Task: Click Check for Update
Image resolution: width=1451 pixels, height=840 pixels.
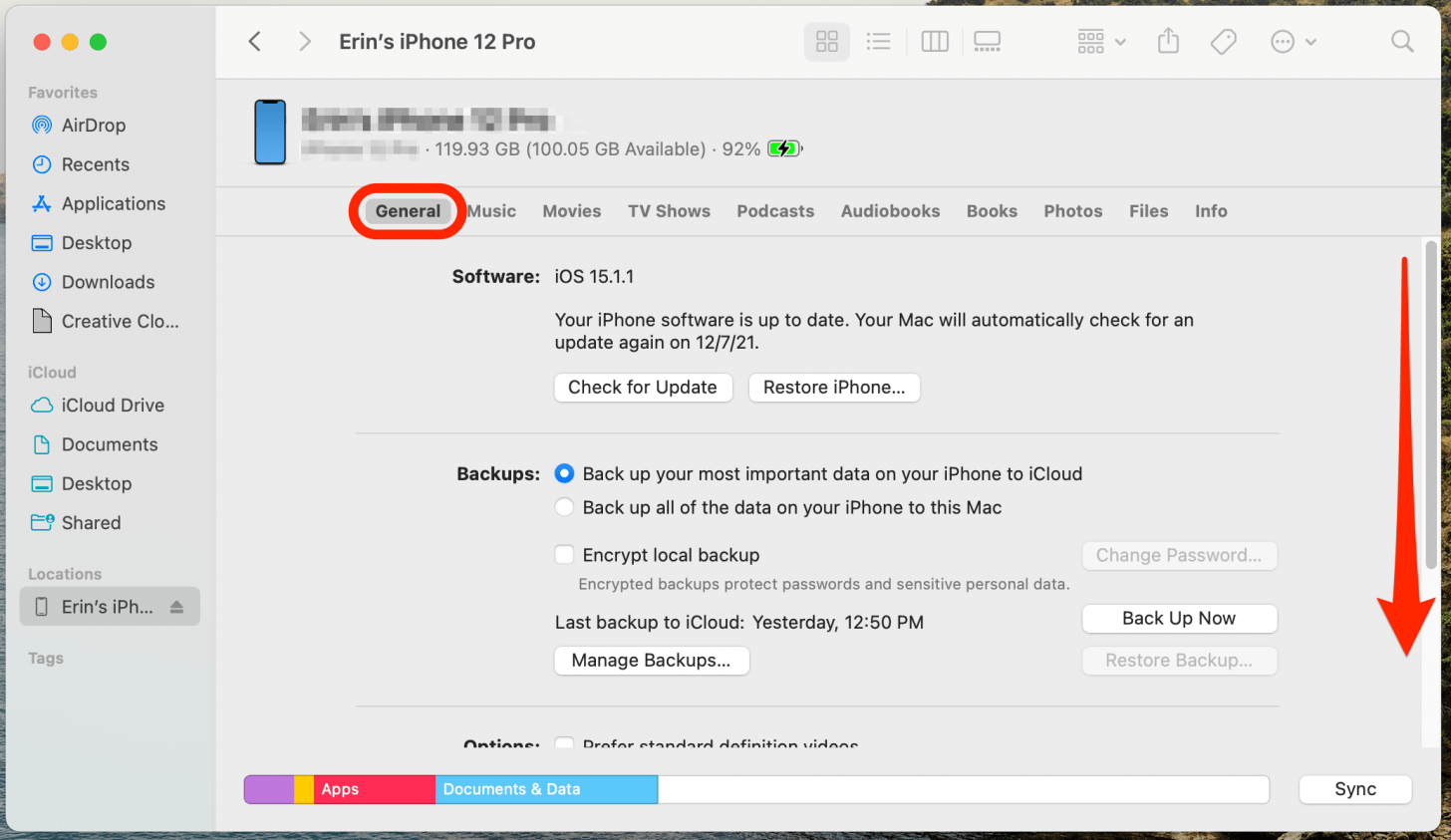Action: tap(643, 387)
